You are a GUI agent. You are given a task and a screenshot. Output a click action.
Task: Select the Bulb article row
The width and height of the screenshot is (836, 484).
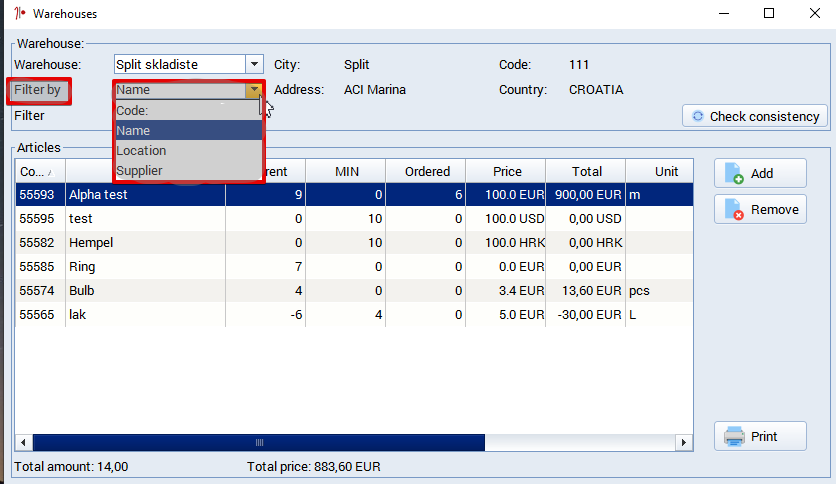pyautogui.click(x=354, y=291)
